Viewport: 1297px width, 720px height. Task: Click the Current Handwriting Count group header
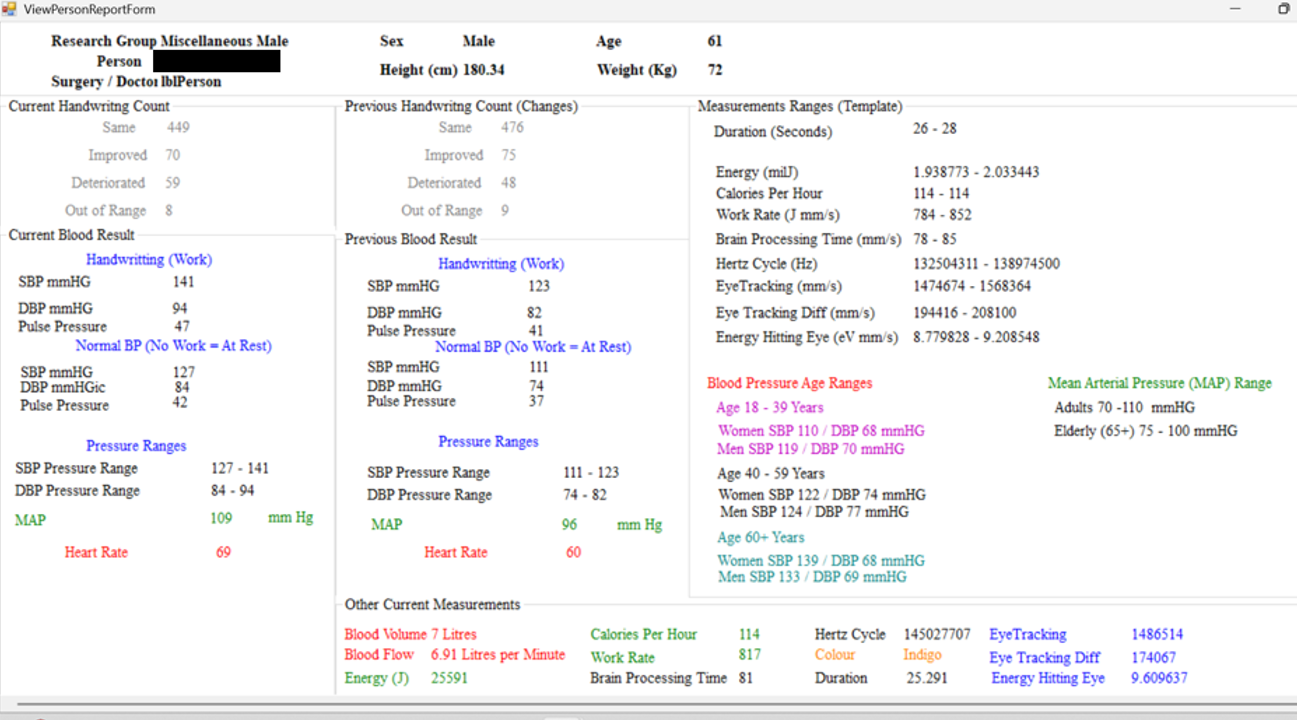[x=89, y=106]
